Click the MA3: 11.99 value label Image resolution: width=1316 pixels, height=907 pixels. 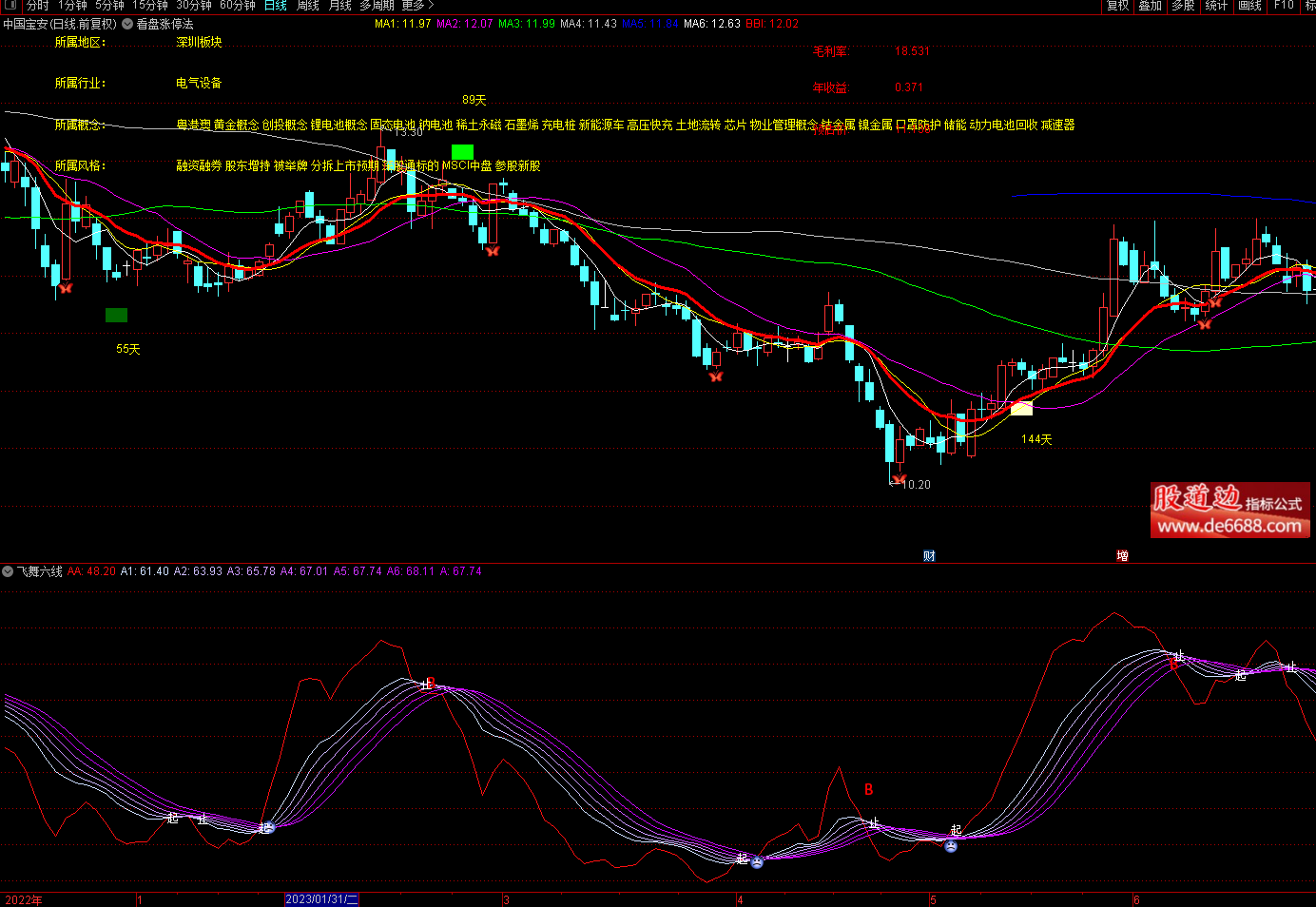click(526, 24)
